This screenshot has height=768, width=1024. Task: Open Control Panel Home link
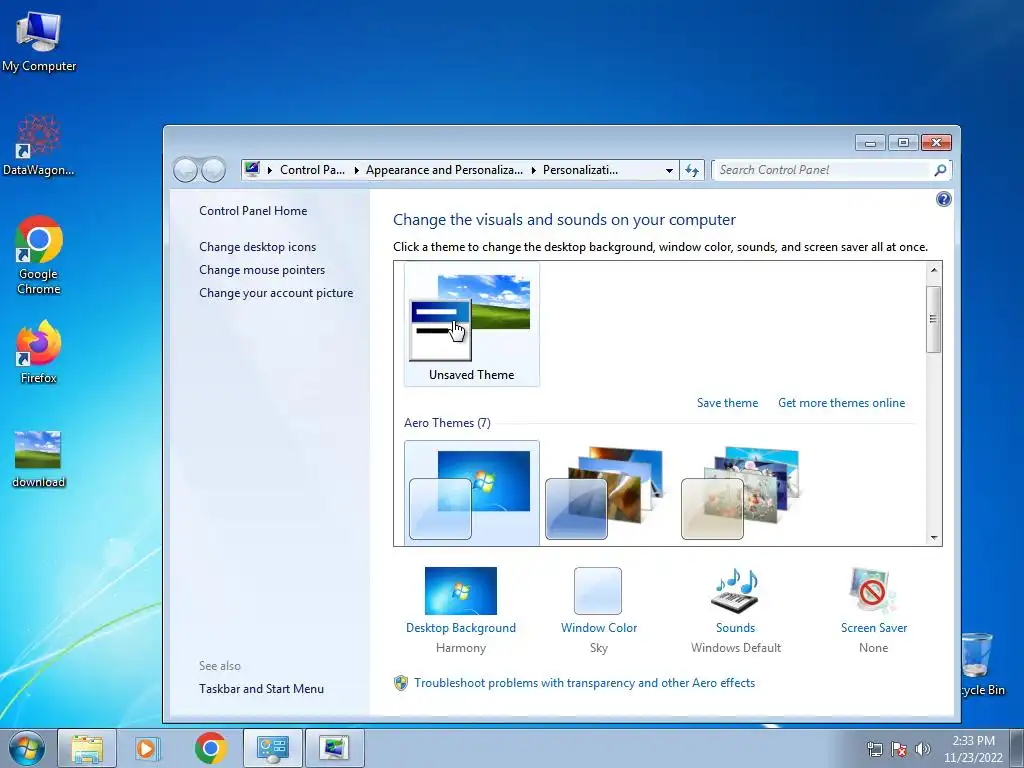coord(253,211)
